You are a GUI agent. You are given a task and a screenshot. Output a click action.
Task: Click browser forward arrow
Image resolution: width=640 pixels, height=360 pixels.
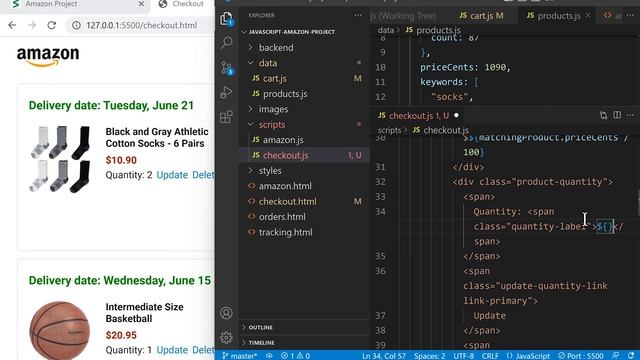pyautogui.click(x=32, y=25)
